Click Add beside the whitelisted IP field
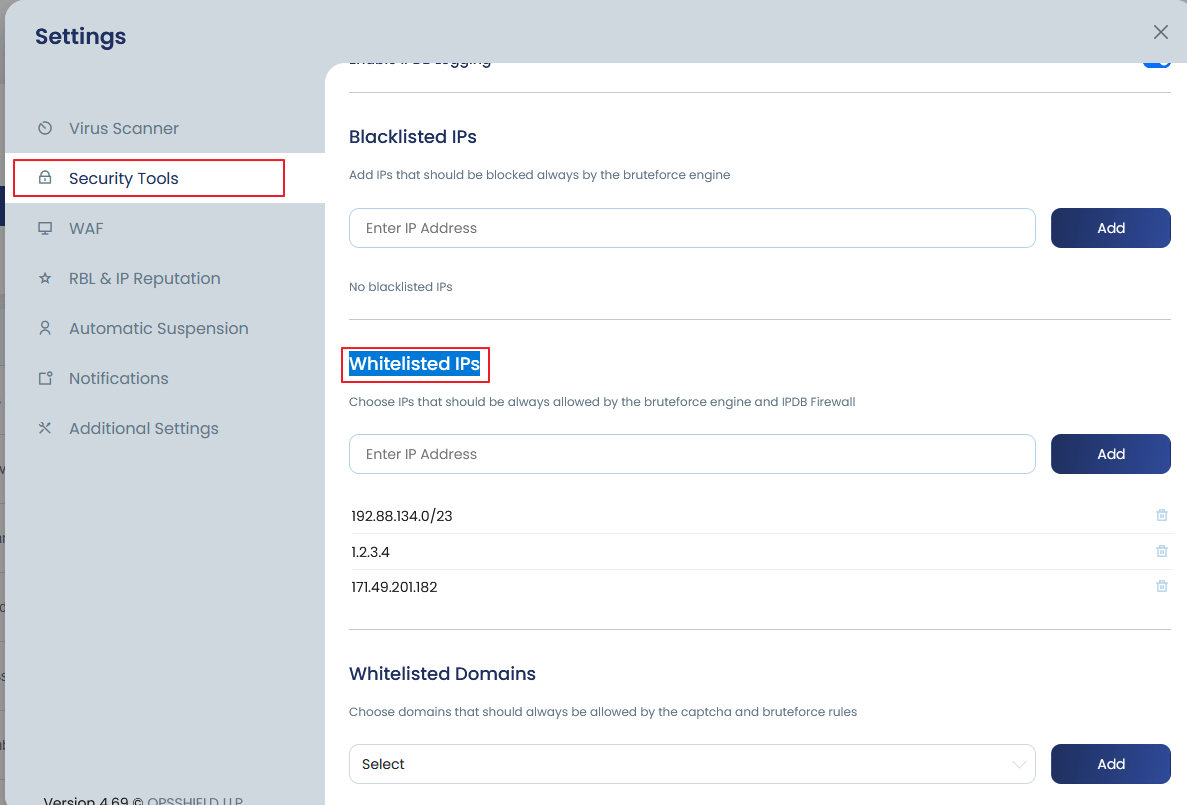The height and width of the screenshot is (805, 1187). pos(1110,453)
